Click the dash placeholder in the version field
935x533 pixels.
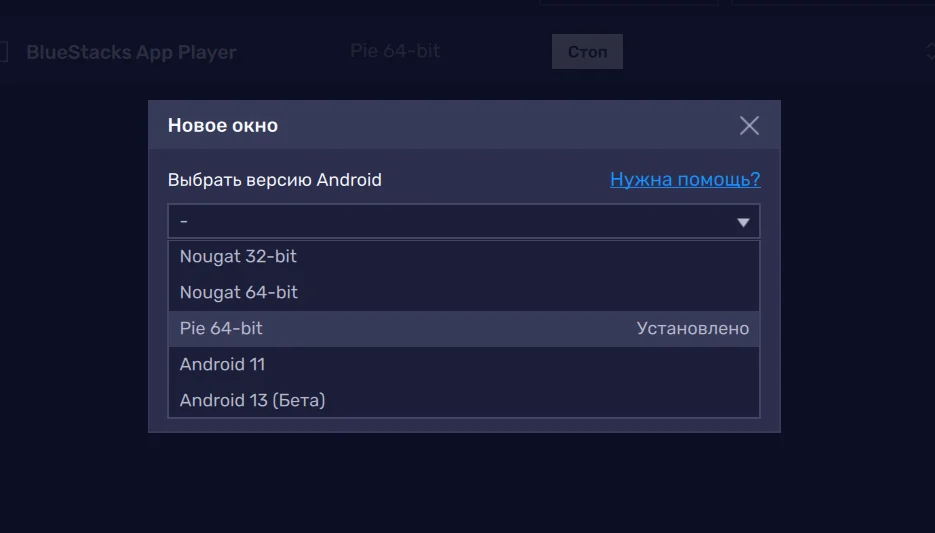[x=184, y=221]
